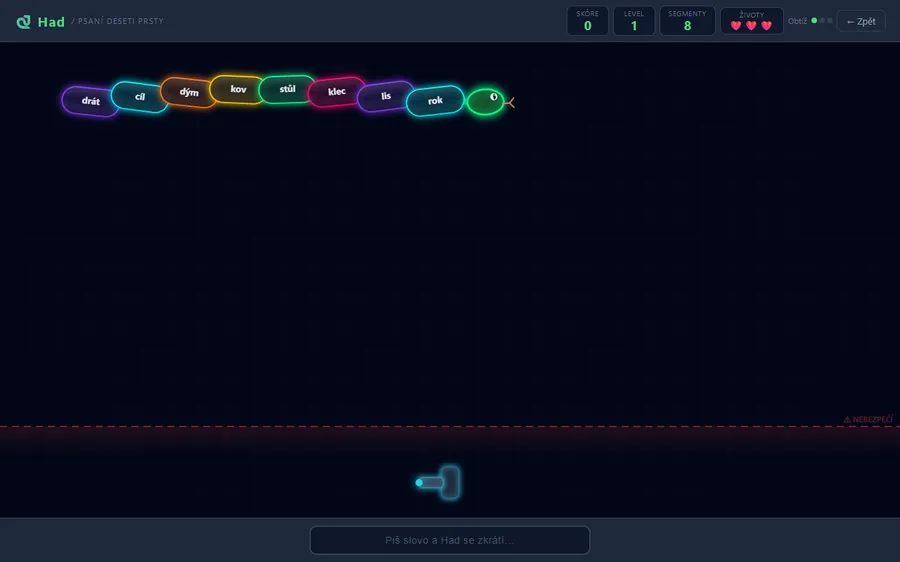
Task: Click the Segmenty counter box
Action: tap(687, 21)
